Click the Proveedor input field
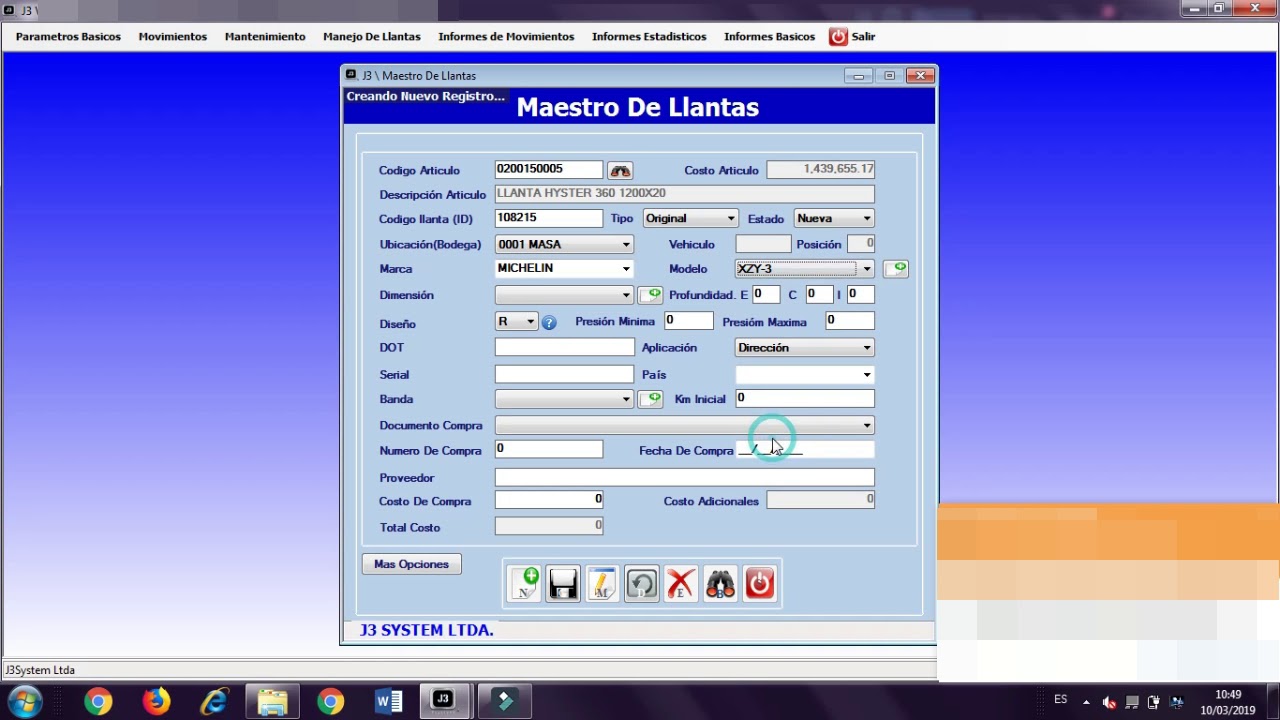This screenshot has height=720, width=1280. tap(685, 478)
